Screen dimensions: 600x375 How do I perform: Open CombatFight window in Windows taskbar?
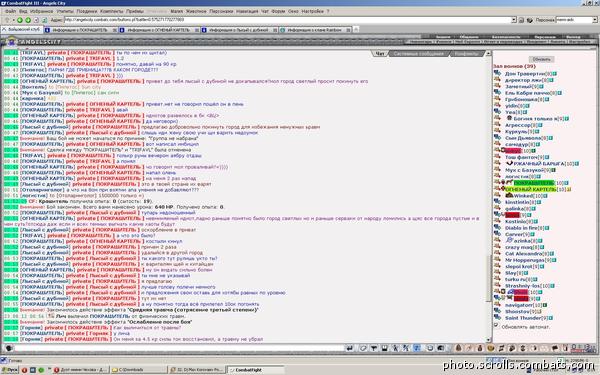[256, 370]
